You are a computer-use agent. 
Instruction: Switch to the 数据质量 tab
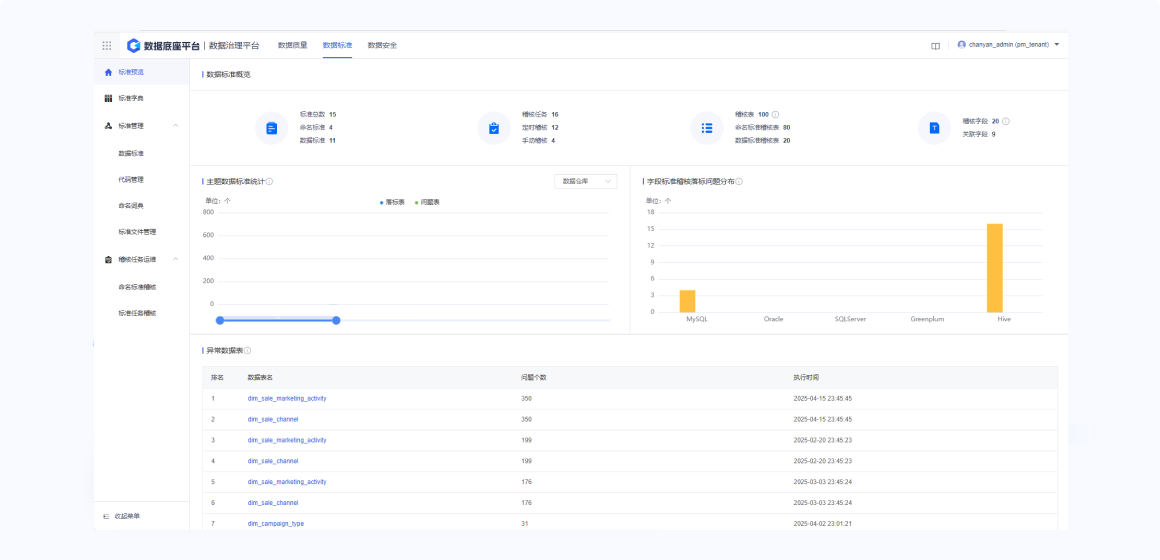click(292, 45)
